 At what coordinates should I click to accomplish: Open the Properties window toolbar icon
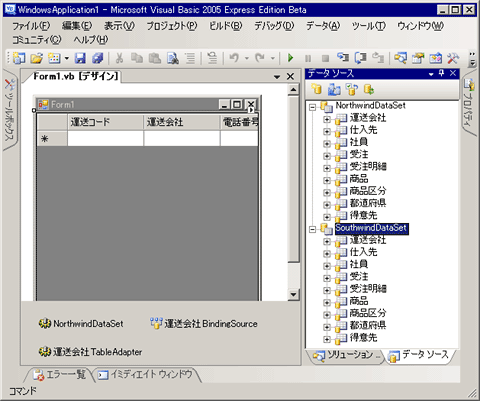(418, 58)
